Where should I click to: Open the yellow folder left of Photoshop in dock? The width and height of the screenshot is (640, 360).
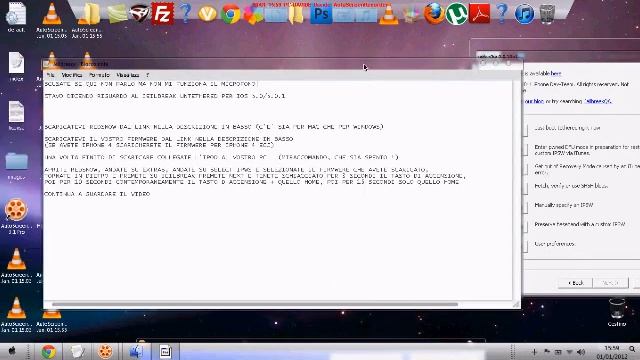tap(296, 15)
